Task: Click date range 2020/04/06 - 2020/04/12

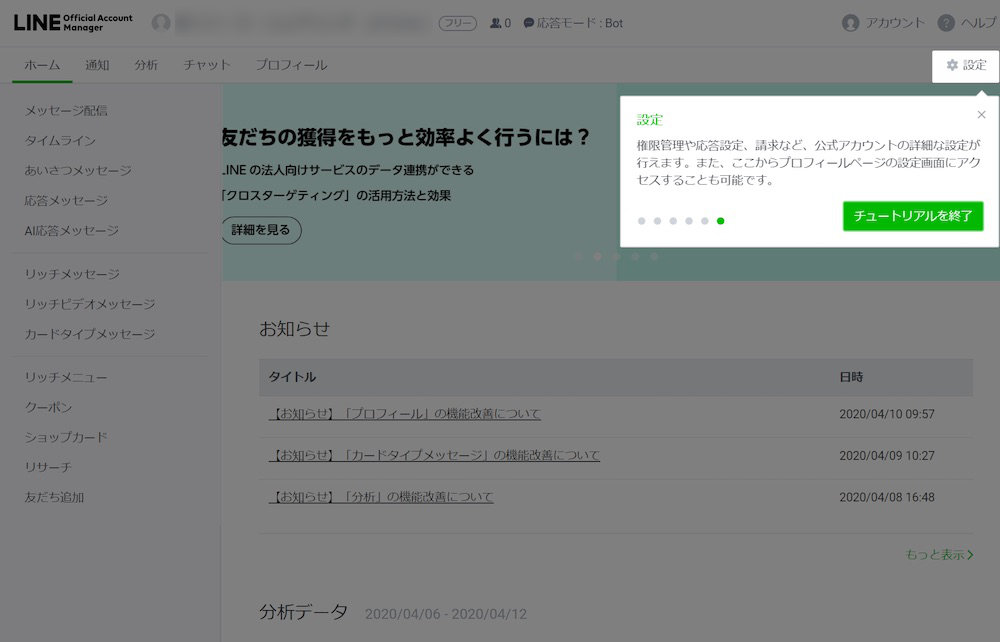Action: (446, 614)
